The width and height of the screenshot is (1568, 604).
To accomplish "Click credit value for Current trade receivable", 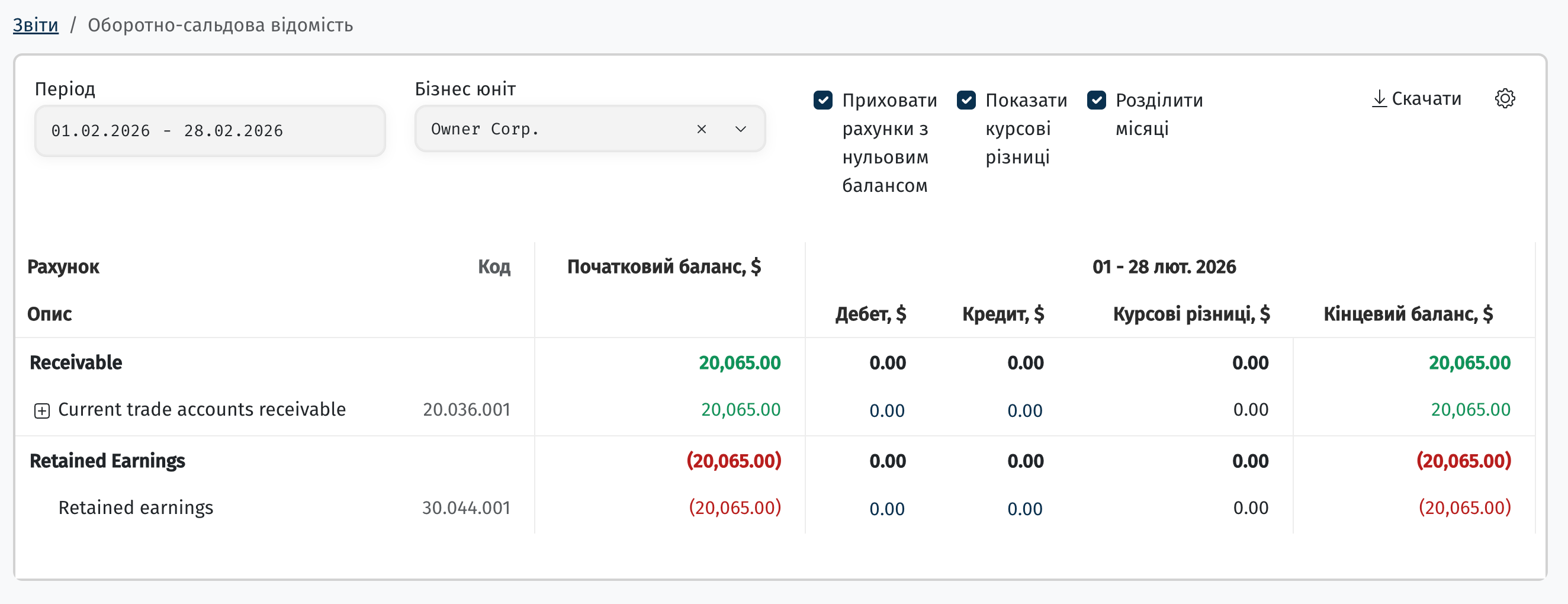I will point(1025,411).
